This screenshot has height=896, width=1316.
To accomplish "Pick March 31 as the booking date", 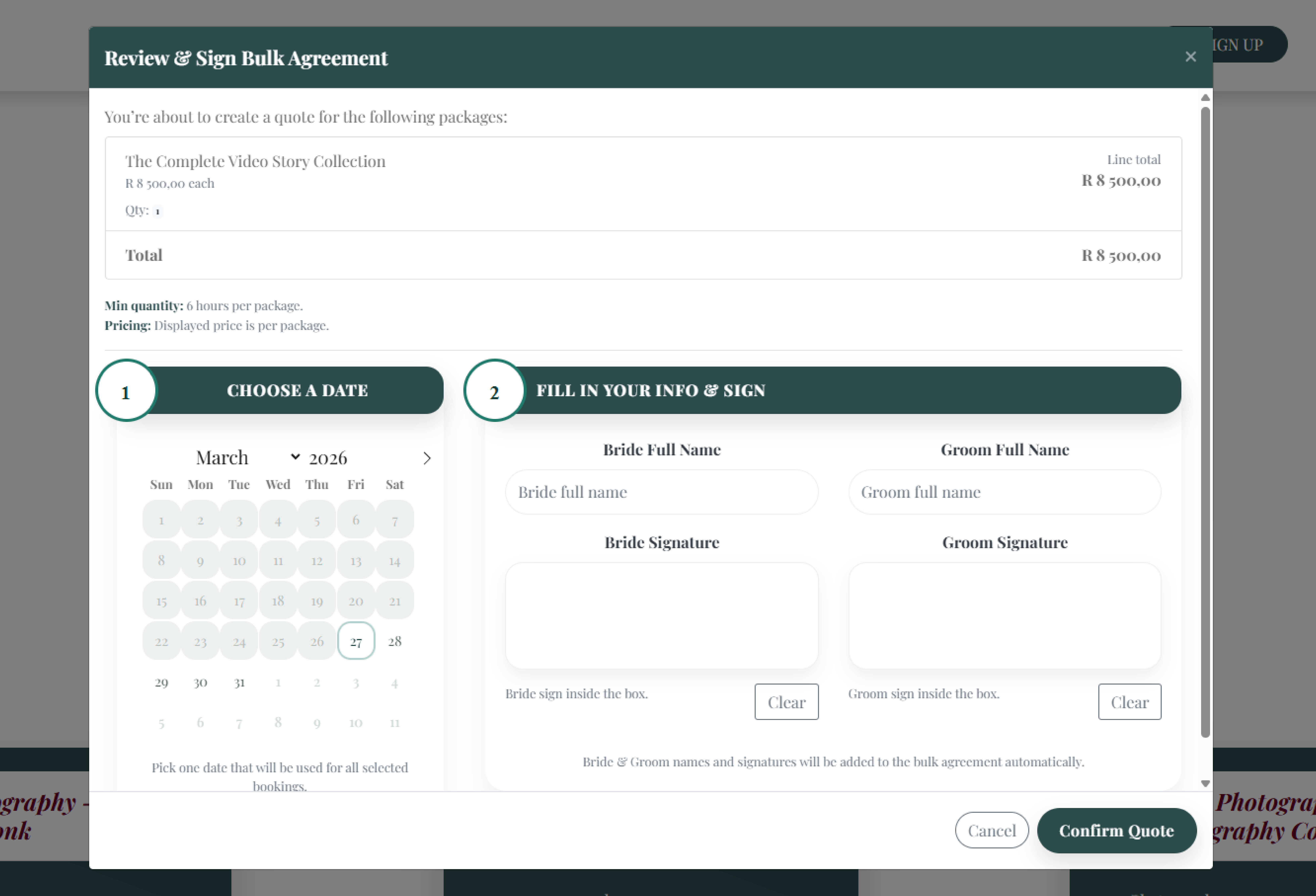I will click(x=239, y=683).
